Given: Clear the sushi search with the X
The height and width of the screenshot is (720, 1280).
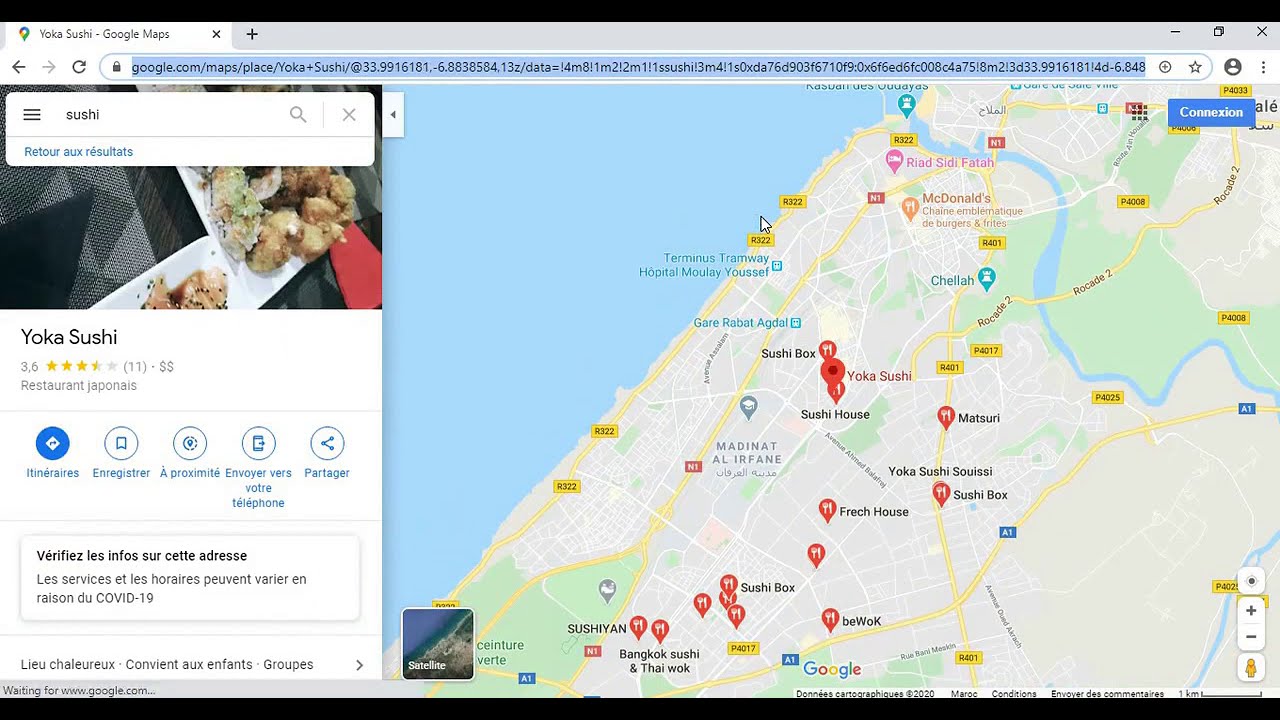Looking at the screenshot, I should pyautogui.click(x=349, y=115).
